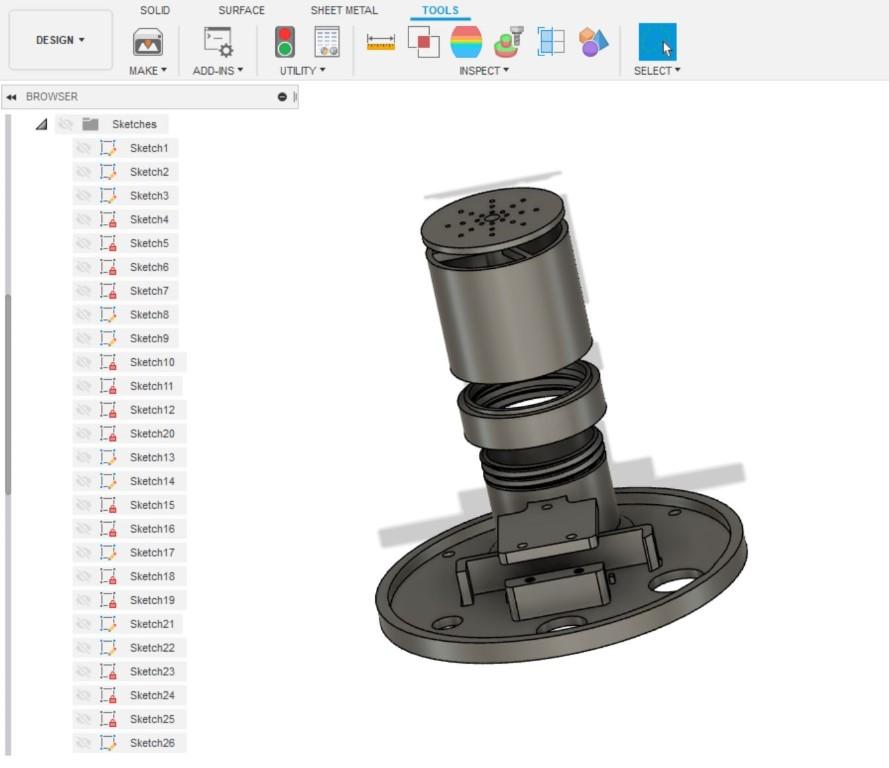889x768 pixels.
Task: Click the Section Analysis icon
Action: click(x=551, y=42)
